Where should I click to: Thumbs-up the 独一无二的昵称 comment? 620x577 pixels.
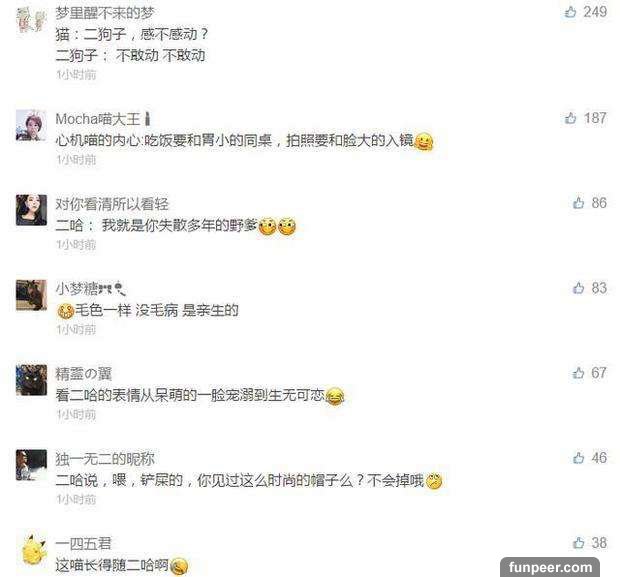coord(578,458)
